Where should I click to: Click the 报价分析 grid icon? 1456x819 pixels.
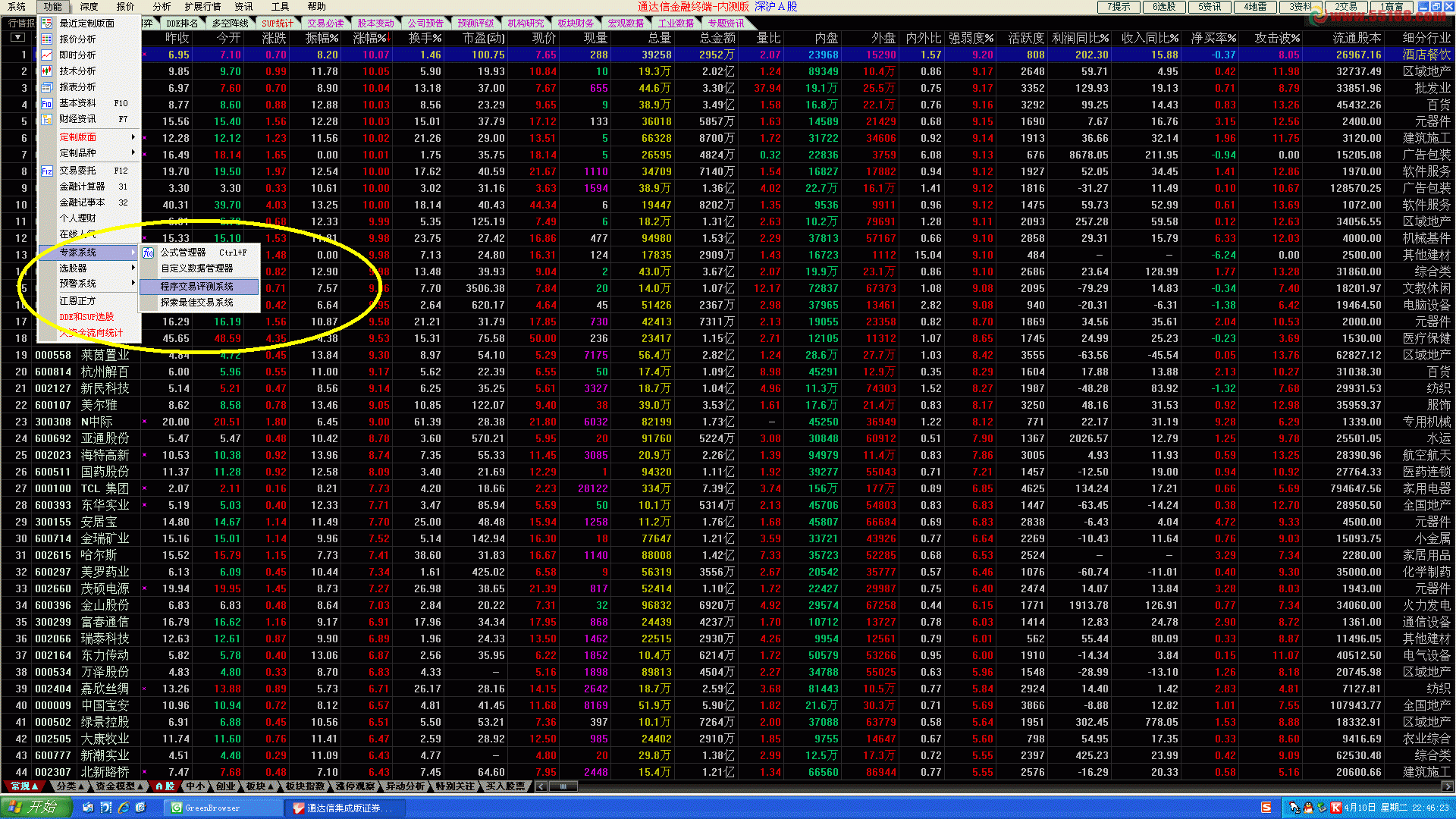46,39
